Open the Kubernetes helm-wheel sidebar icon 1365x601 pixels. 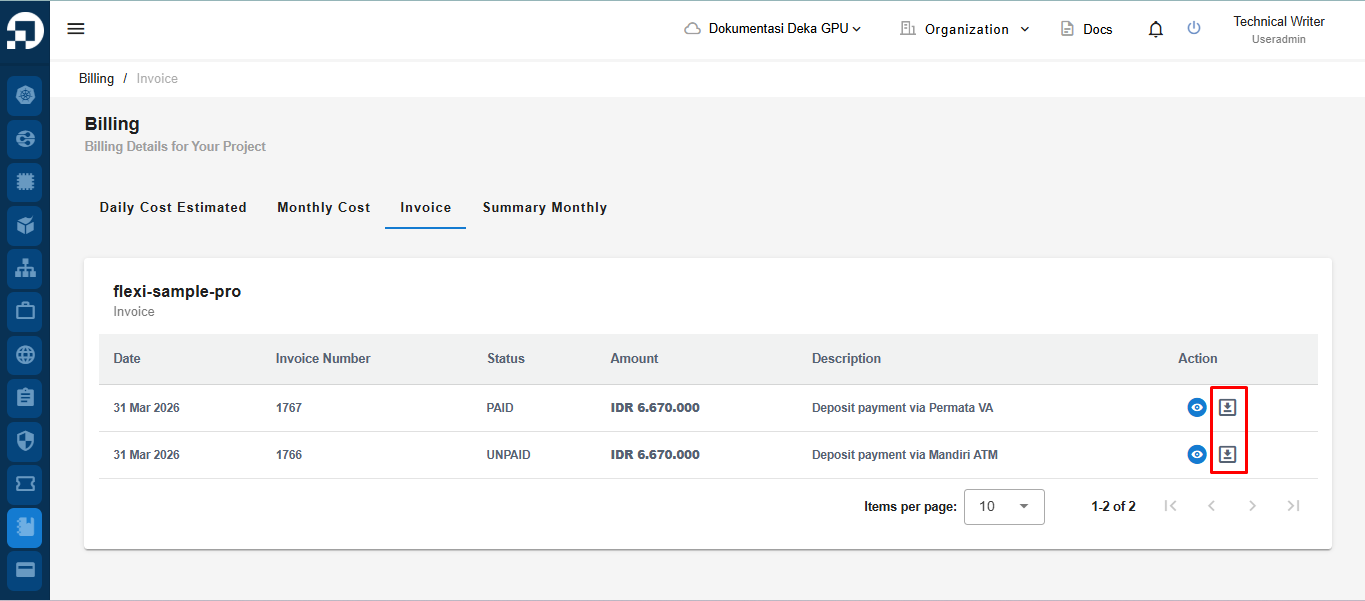[x=25, y=95]
